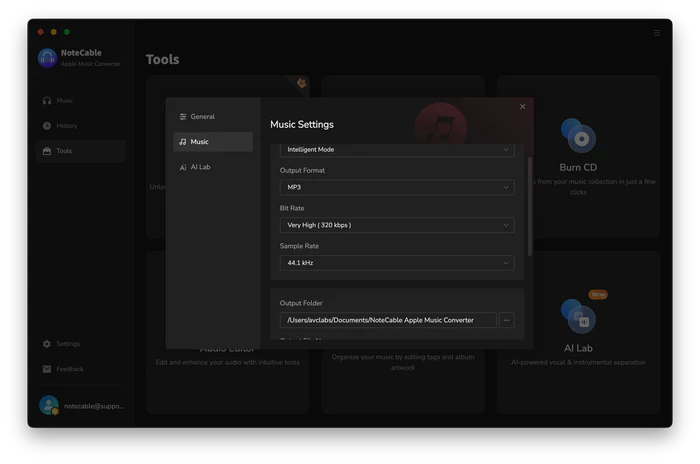
Task: Select the Music settings tab
Action: point(212,142)
